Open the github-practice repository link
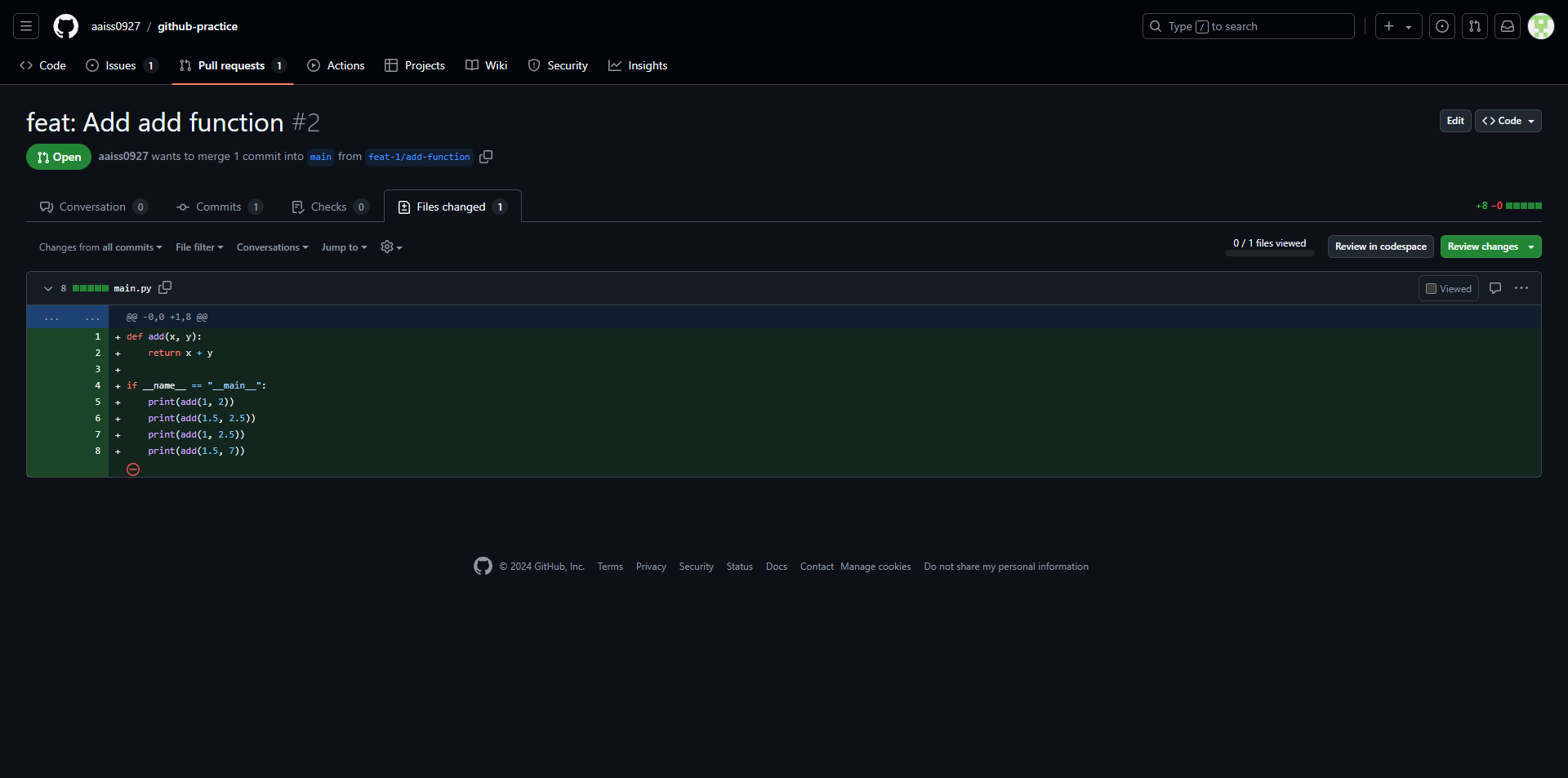 tap(198, 26)
